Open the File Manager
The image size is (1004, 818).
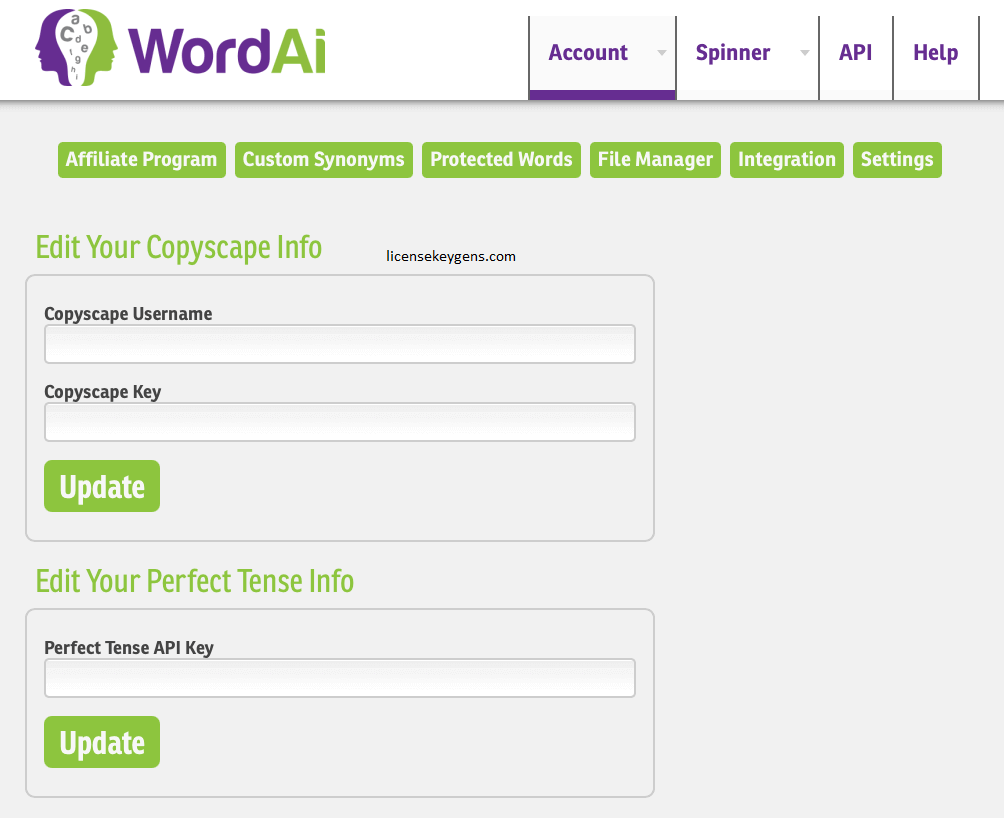[655, 159]
